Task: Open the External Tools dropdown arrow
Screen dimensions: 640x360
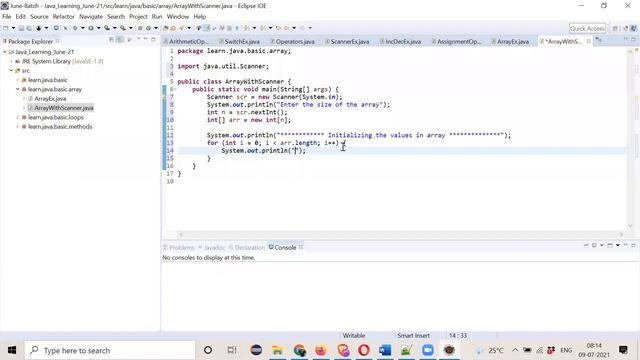Action: pyautogui.click(x=131, y=28)
